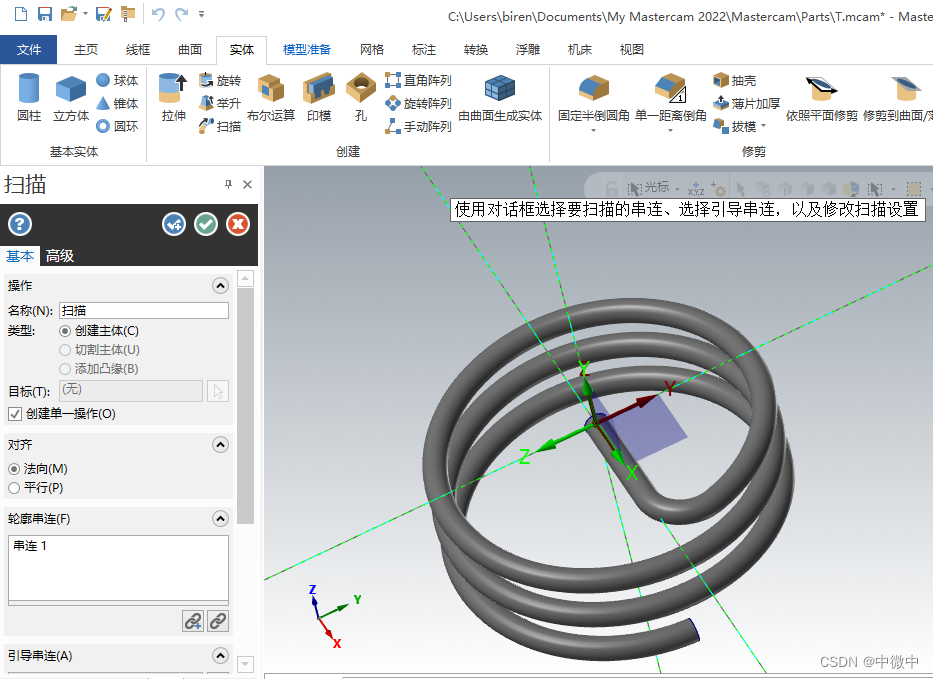Click OK and create new operation
This screenshot has height=679, width=933.
[x=174, y=224]
